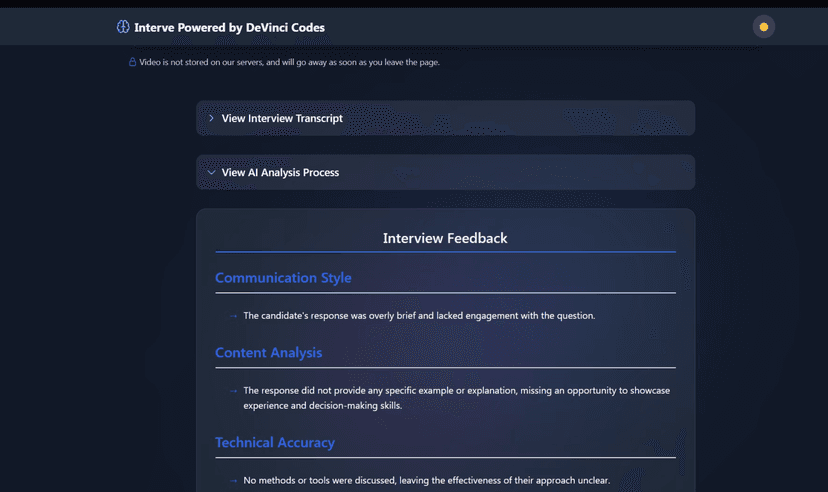This screenshot has width=828, height=492.
Task: Click the video not stored privacy notice text
Action: [x=289, y=62]
